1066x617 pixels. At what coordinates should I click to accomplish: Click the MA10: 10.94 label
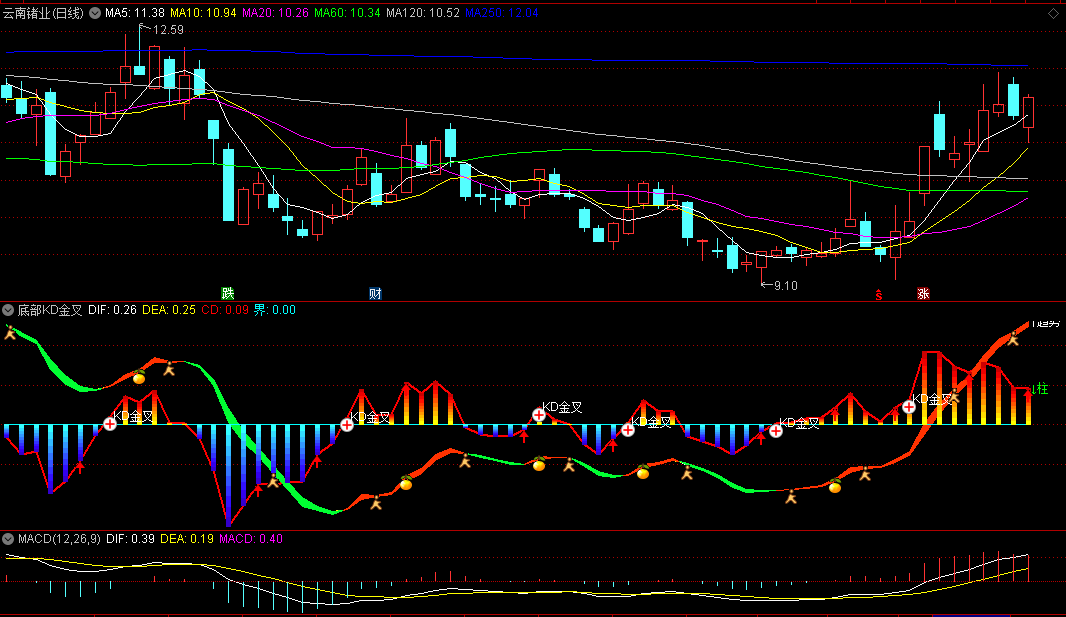point(203,13)
